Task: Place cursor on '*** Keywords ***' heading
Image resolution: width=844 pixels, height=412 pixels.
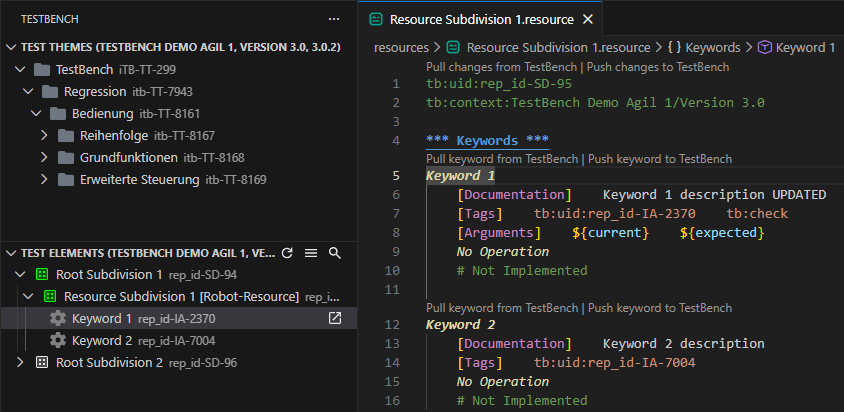Action: click(487, 141)
